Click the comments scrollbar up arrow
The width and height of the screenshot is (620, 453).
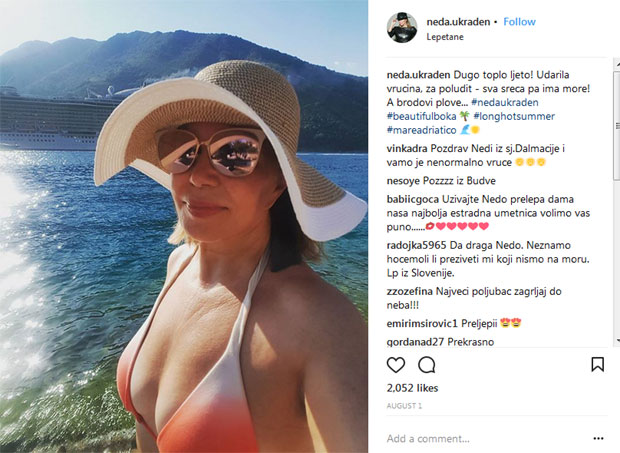click(x=617, y=63)
